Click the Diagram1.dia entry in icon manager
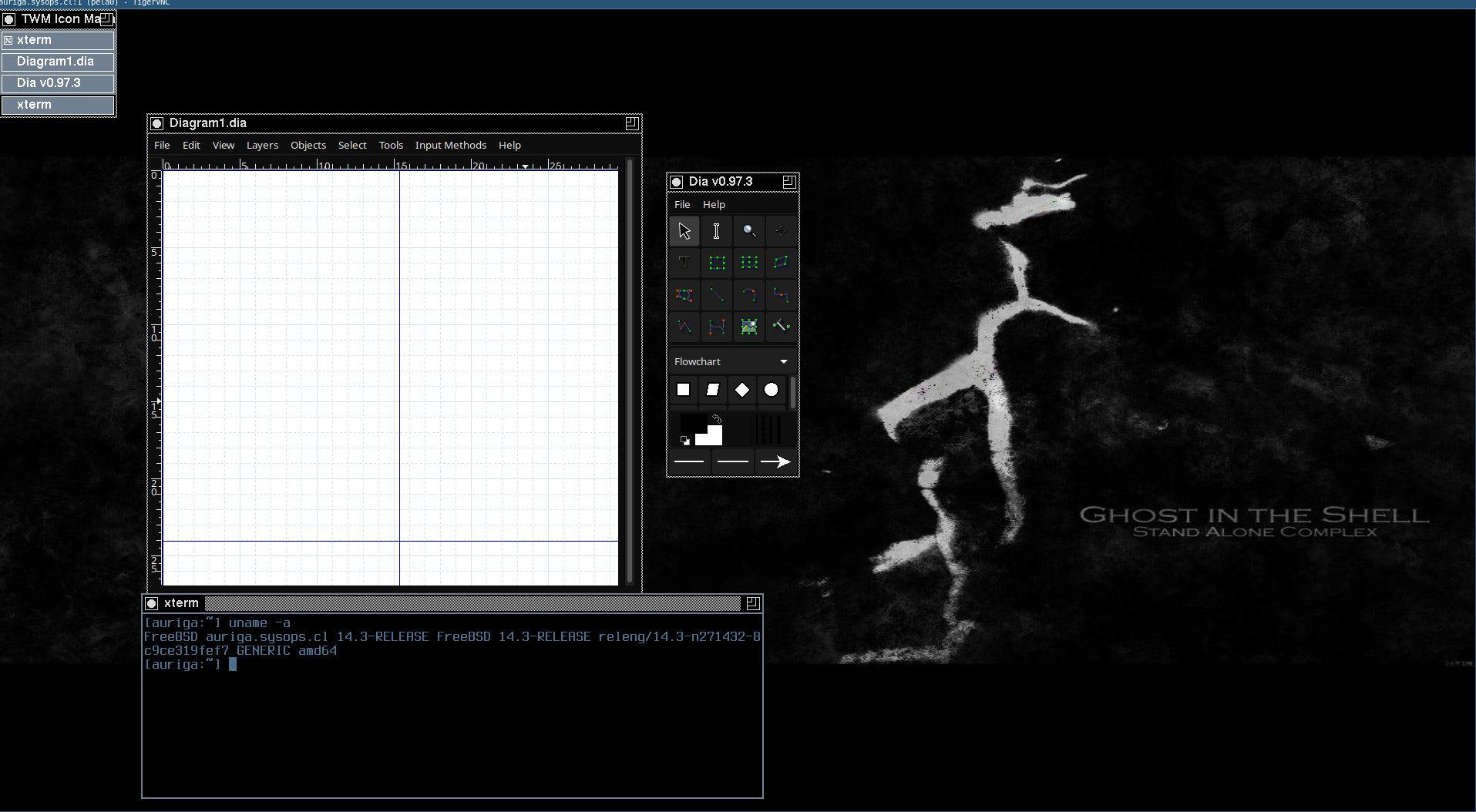 tap(58, 62)
